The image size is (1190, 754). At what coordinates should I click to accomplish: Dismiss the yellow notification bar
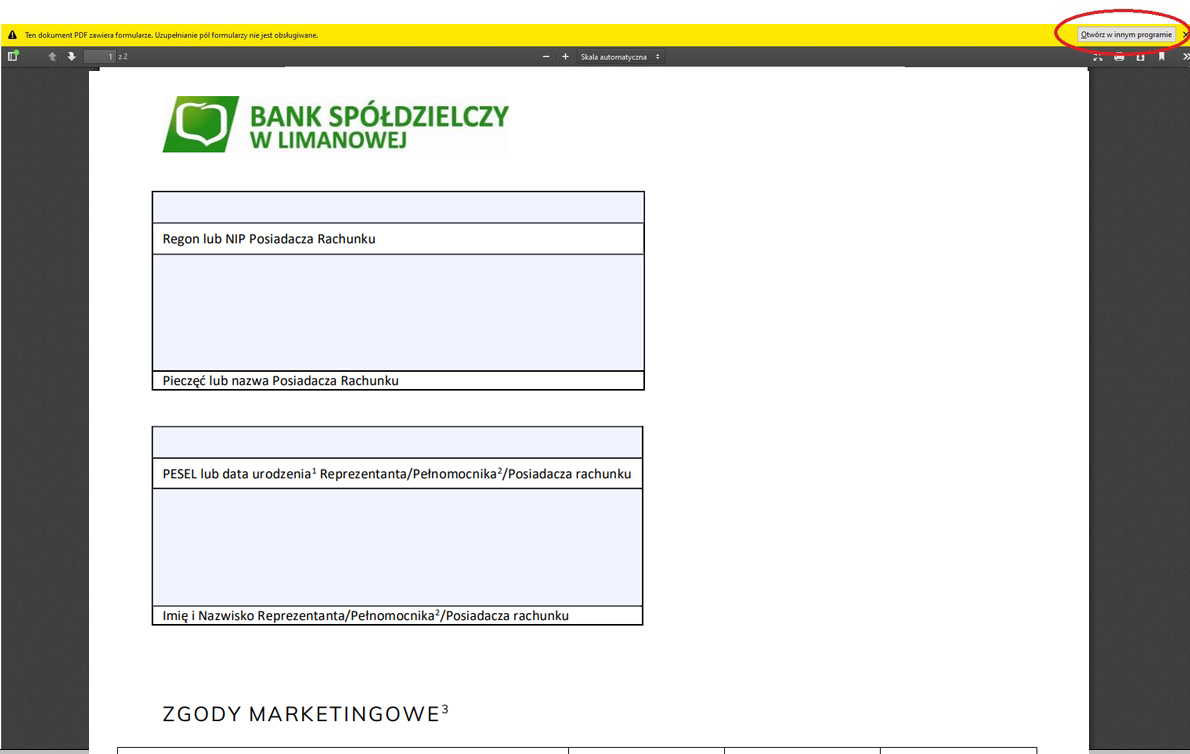(1185, 35)
